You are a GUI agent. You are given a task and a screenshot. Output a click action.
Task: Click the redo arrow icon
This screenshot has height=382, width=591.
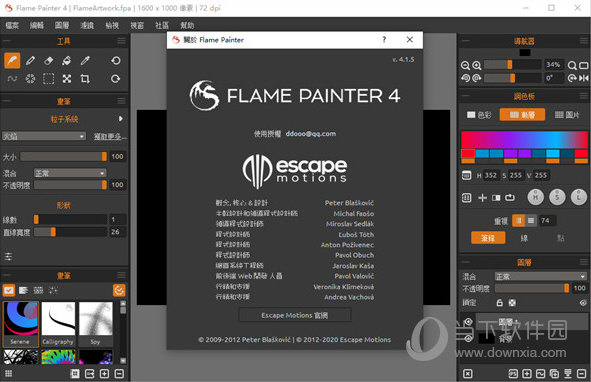click(x=116, y=78)
